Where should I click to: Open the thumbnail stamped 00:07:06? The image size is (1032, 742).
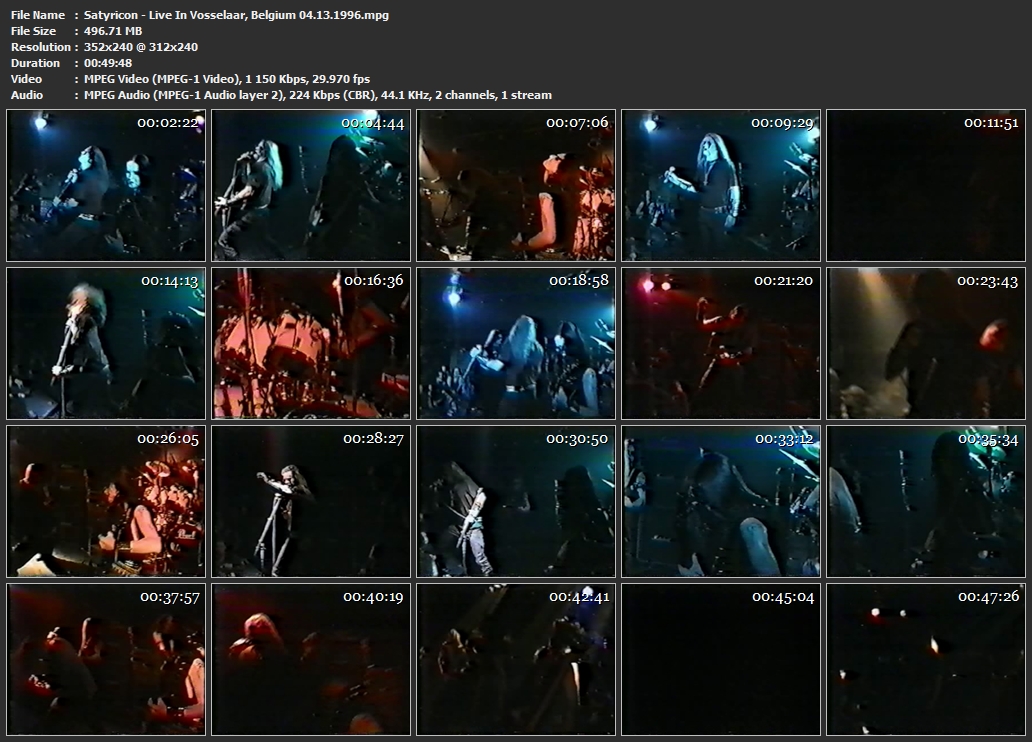[516, 186]
